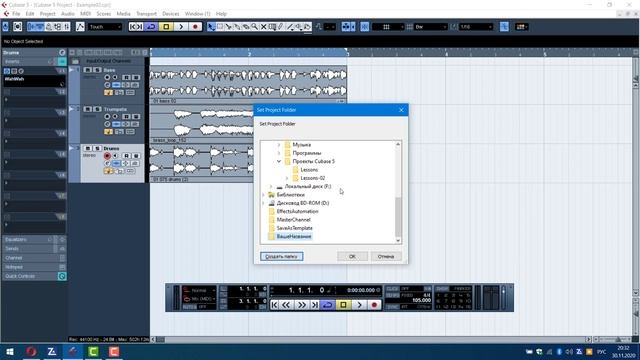This screenshot has height=360, width=640.
Task: Open the Touch automation mode dropdown
Action: tap(105, 27)
